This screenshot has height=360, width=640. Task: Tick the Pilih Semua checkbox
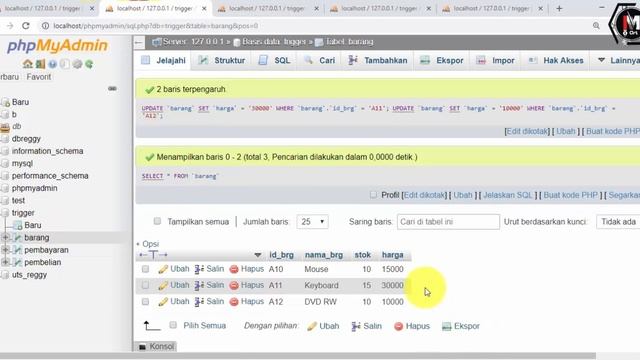173,325
